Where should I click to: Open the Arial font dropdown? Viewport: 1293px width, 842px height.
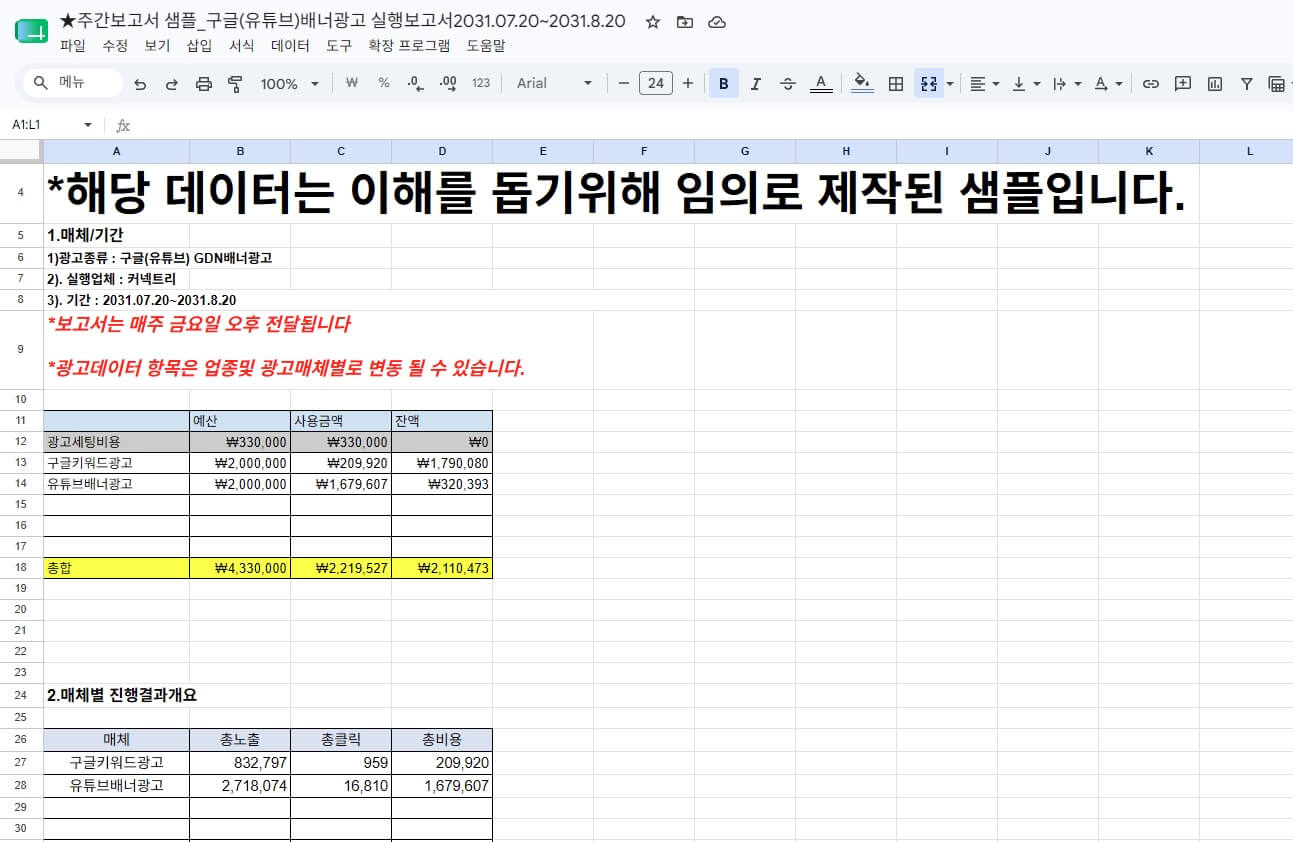pyautogui.click(x=554, y=83)
